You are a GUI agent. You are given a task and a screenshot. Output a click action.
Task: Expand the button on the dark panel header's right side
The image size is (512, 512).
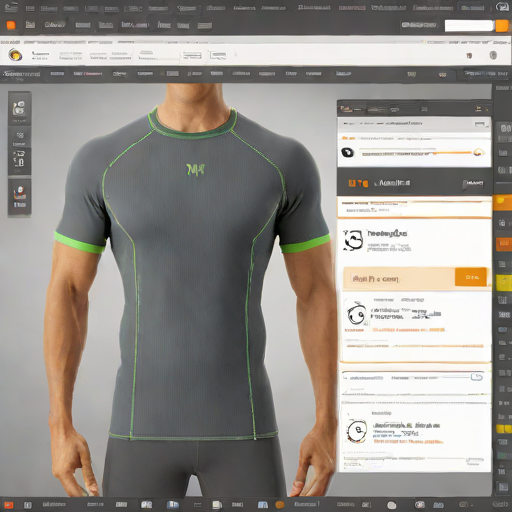click(x=473, y=183)
